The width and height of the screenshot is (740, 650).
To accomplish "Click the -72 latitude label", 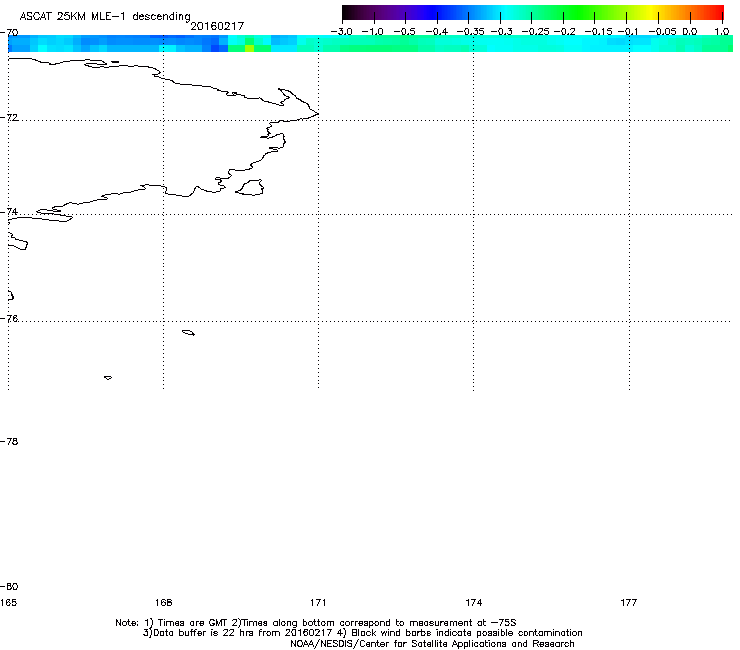I will pos(9,117).
